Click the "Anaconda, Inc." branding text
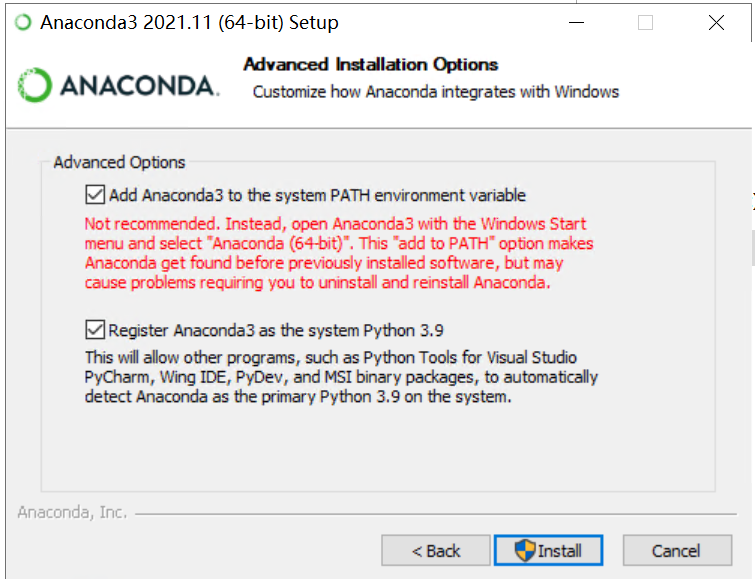The image size is (755, 579). point(72,512)
